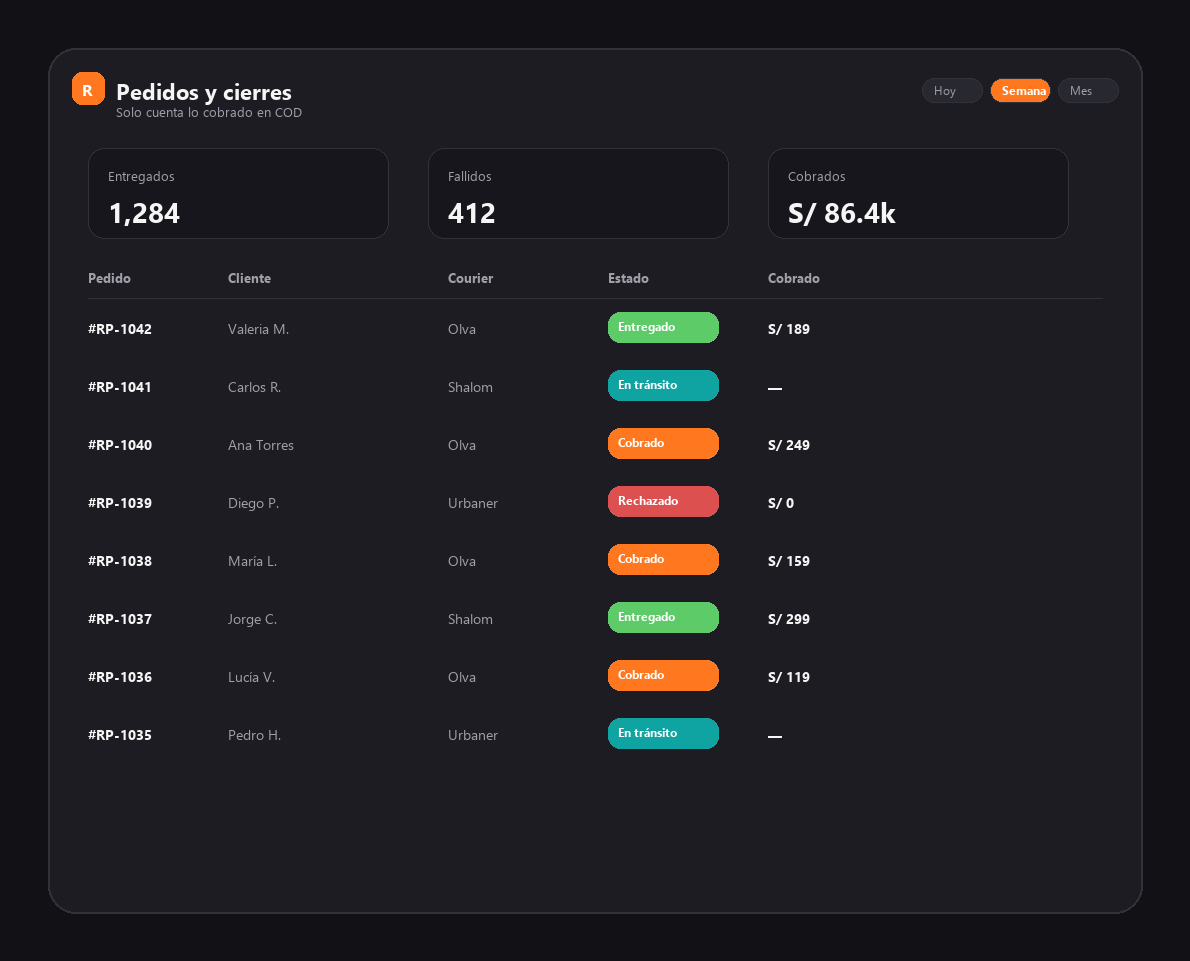Screen dimensions: 1190x961
Task: Click the Courier column header
Action: pos(470,279)
